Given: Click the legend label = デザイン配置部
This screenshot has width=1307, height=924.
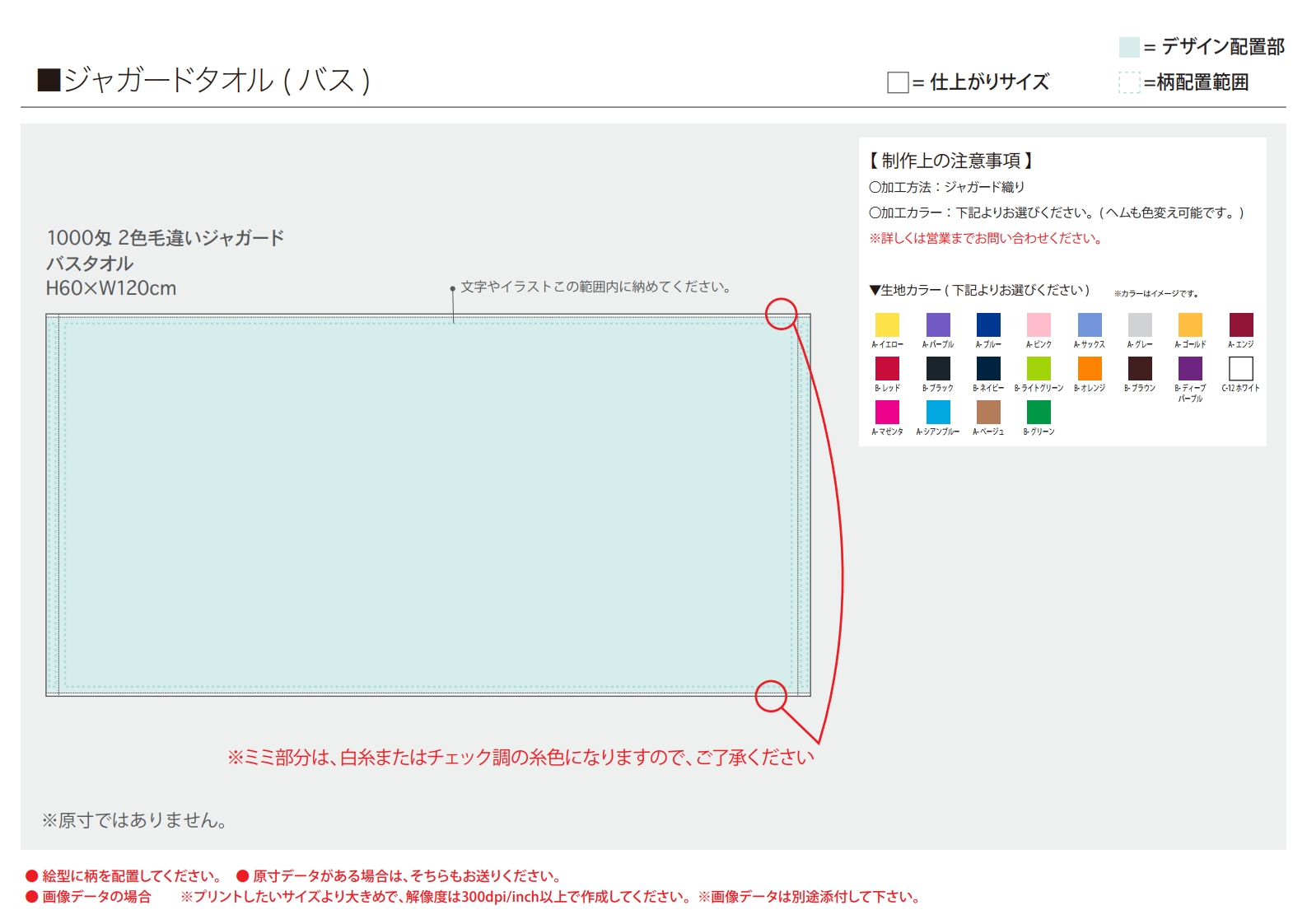Looking at the screenshot, I should [x=1214, y=47].
